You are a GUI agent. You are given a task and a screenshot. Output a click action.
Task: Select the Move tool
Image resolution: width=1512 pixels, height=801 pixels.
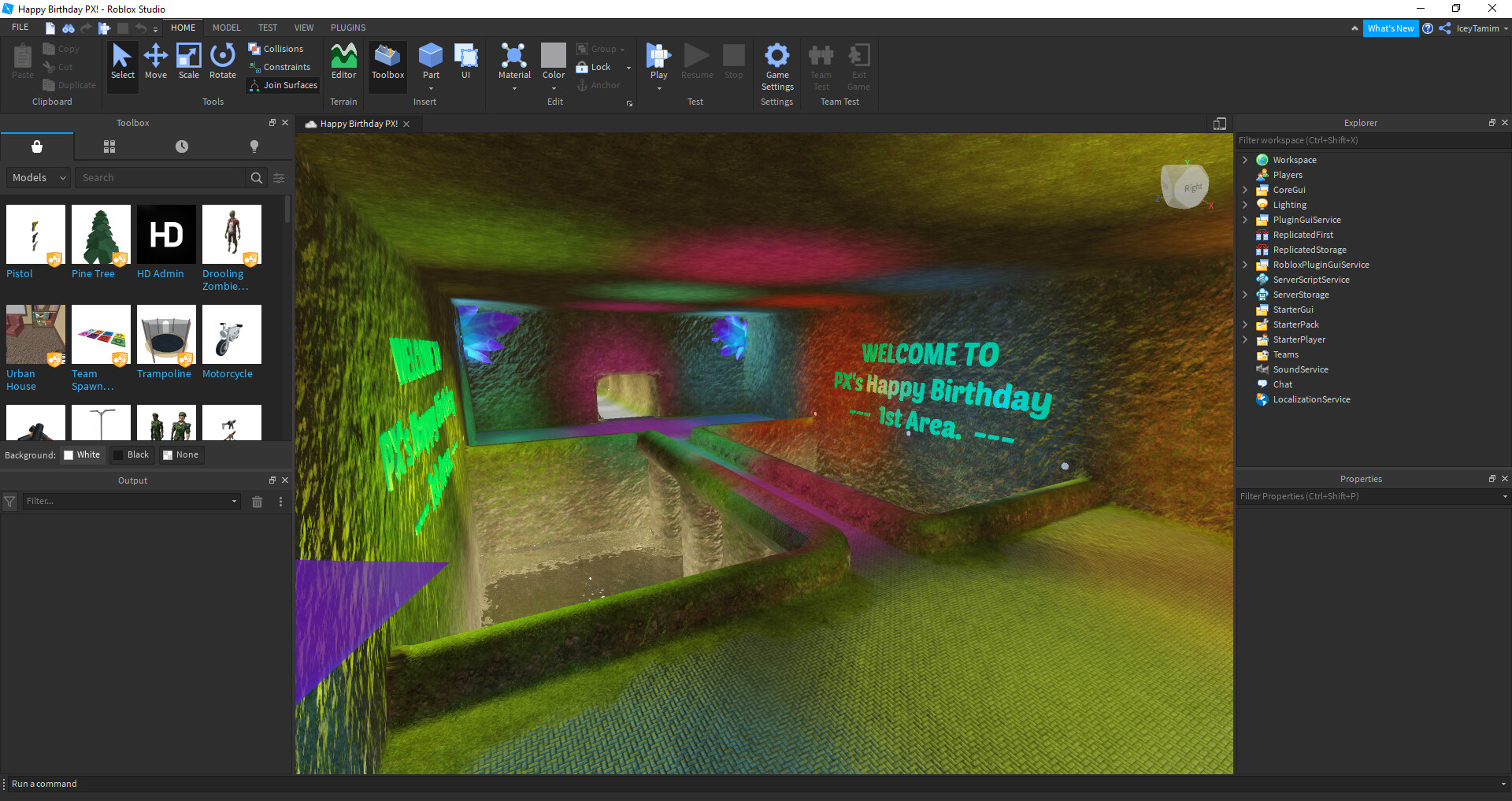click(x=156, y=63)
